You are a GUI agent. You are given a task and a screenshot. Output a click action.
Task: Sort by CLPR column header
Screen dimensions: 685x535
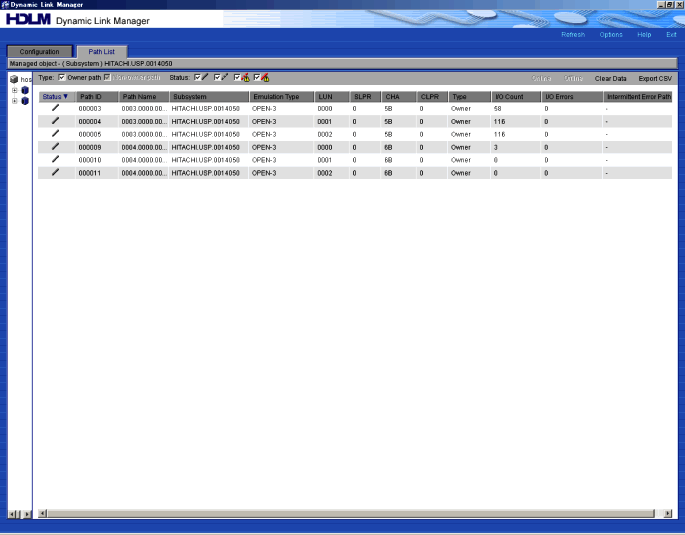pyautogui.click(x=432, y=97)
